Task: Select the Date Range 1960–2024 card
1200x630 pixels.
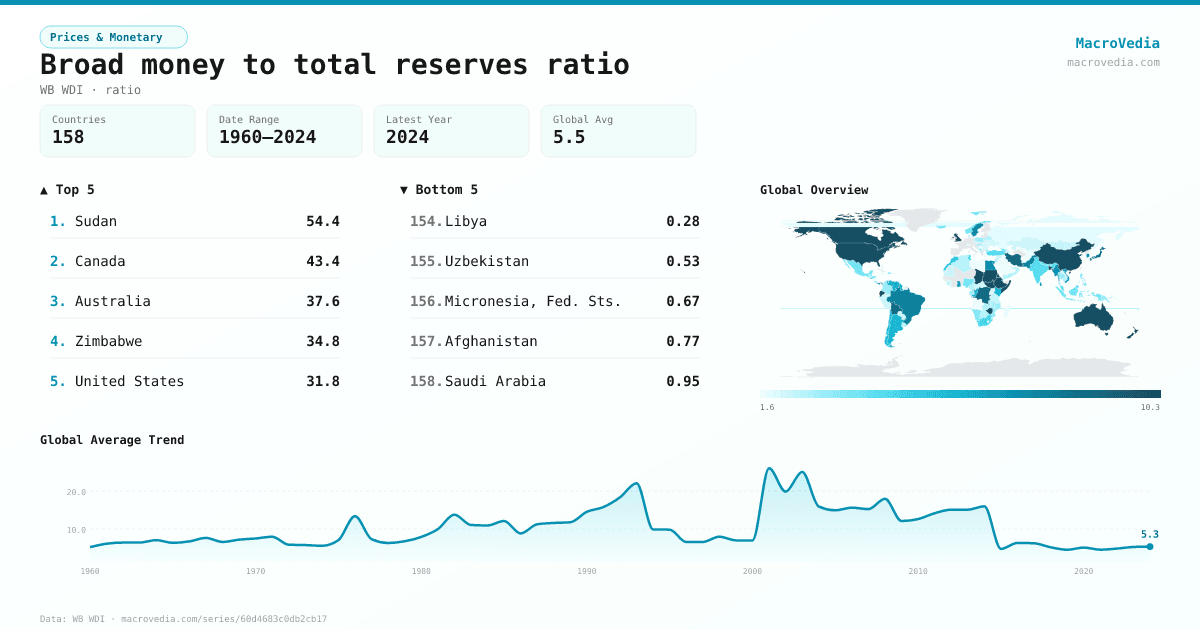Action: pyautogui.click(x=284, y=131)
